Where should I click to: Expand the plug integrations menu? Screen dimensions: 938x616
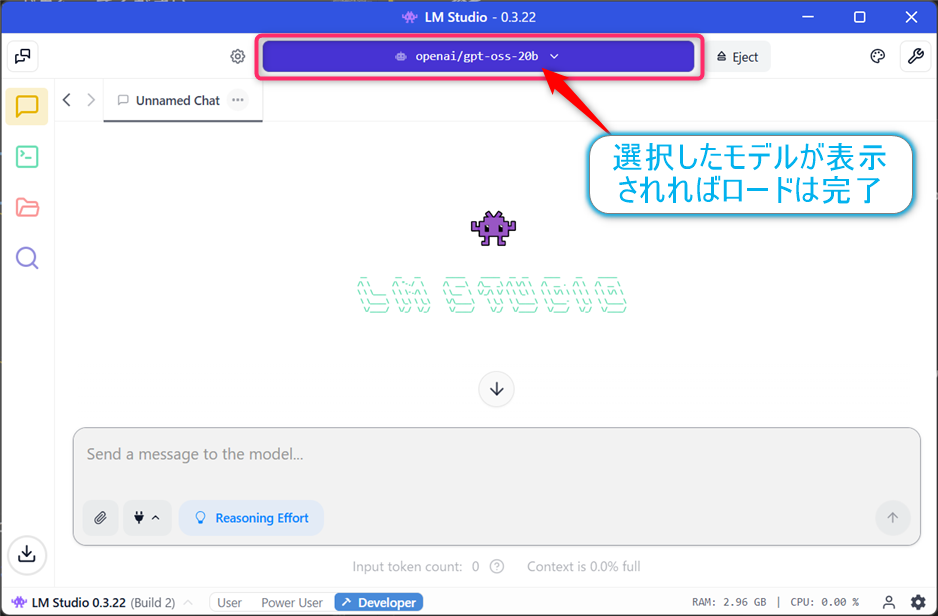pyautogui.click(x=147, y=518)
